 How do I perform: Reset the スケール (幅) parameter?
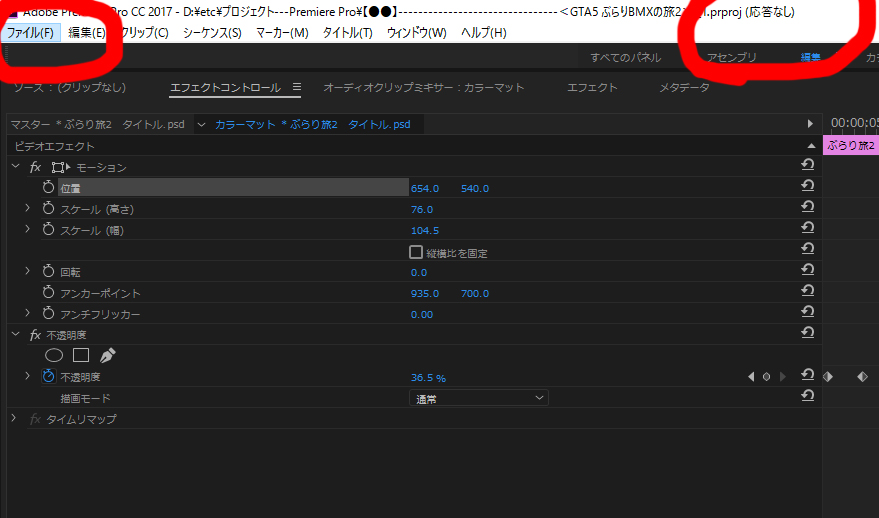(x=807, y=228)
